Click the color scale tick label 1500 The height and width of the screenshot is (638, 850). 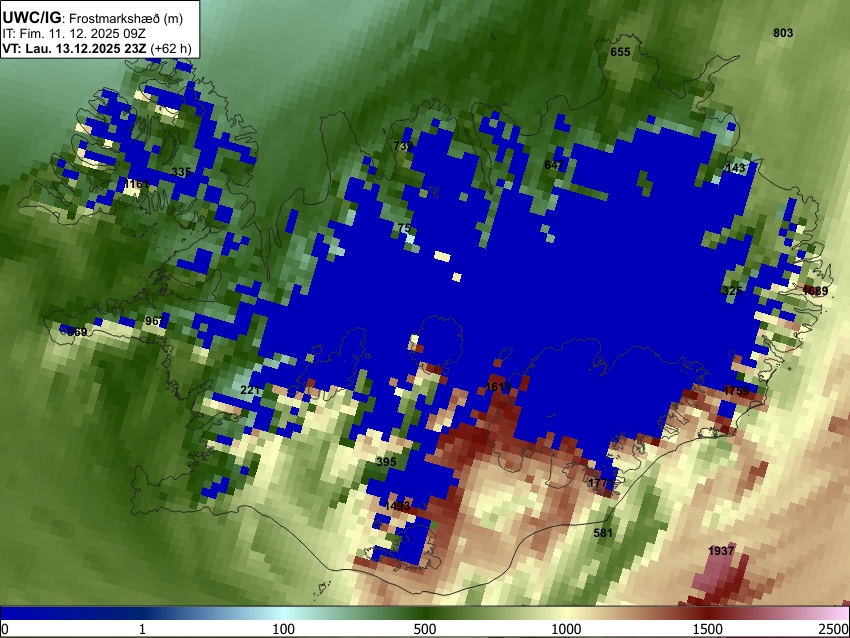pos(708,629)
